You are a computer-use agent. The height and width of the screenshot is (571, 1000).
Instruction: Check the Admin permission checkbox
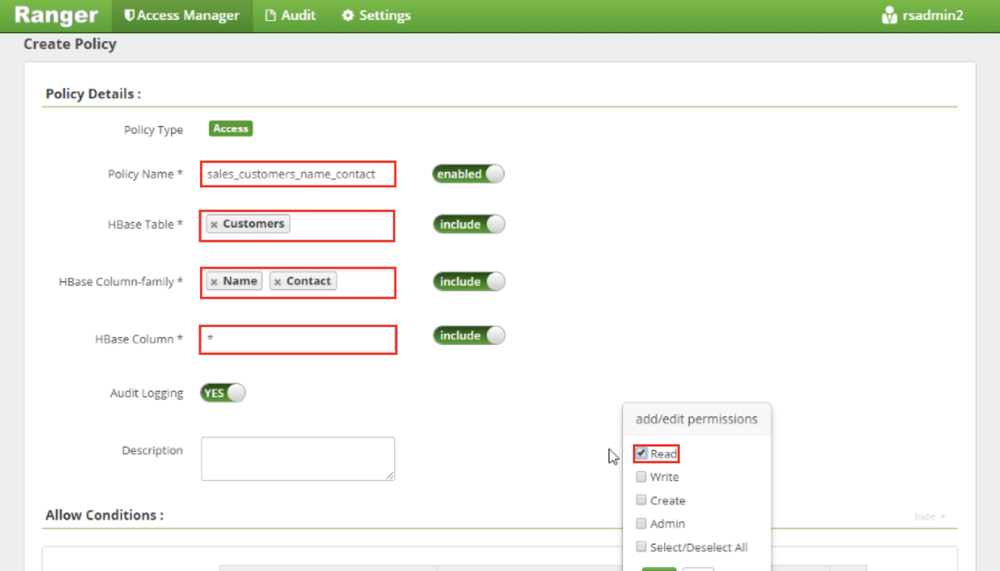tap(641, 523)
